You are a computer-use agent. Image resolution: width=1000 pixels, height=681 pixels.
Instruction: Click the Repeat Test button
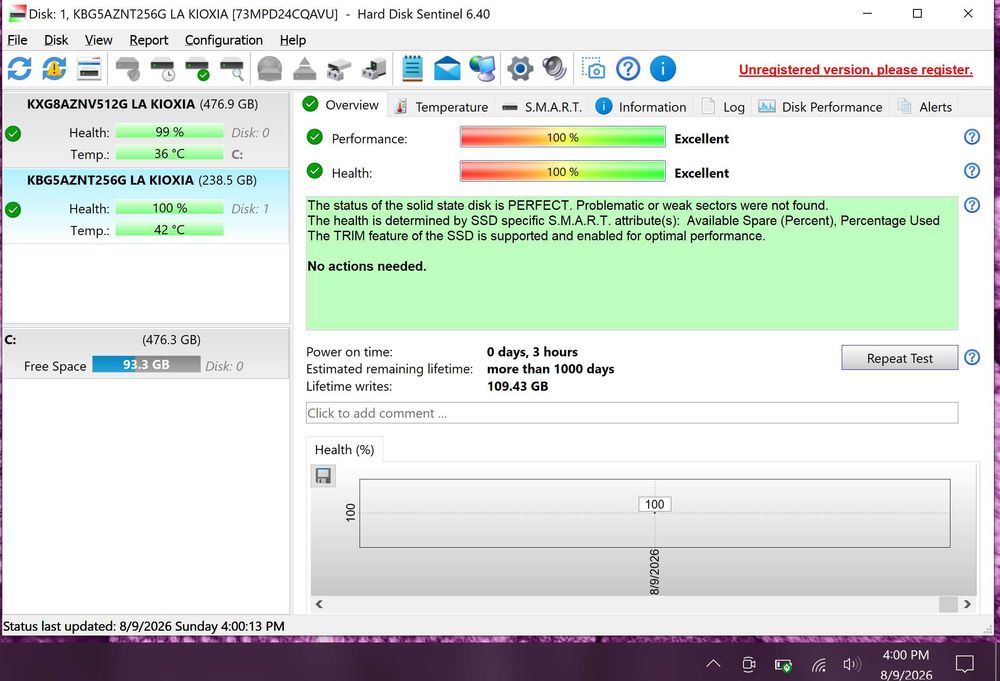pos(899,358)
